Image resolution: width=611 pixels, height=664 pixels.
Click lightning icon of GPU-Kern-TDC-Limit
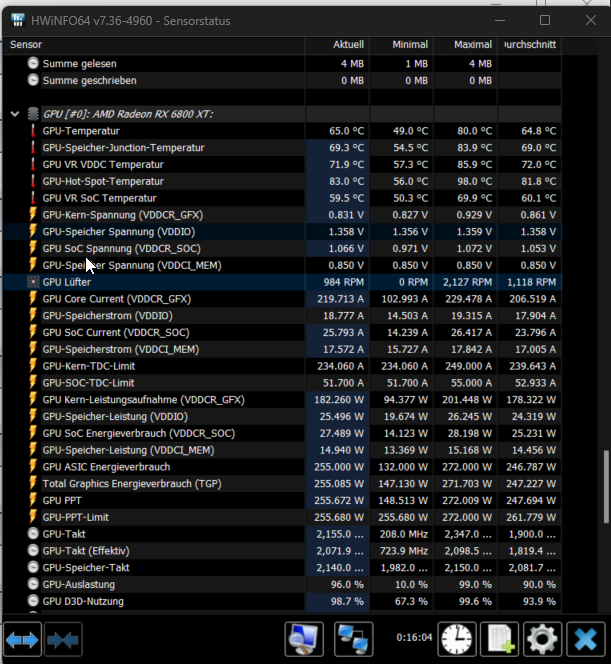(33, 366)
